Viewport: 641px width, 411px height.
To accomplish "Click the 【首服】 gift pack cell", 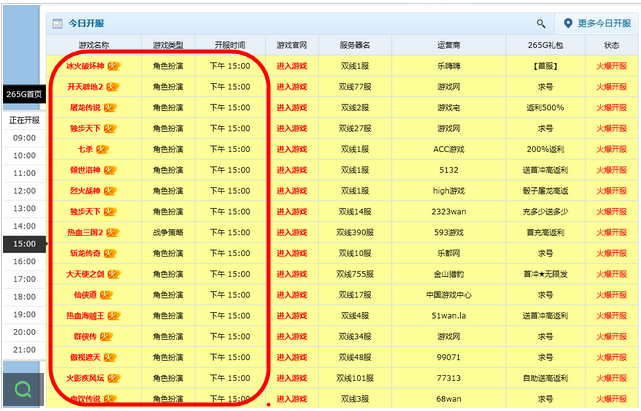I will pyautogui.click(x=545, y=66).
